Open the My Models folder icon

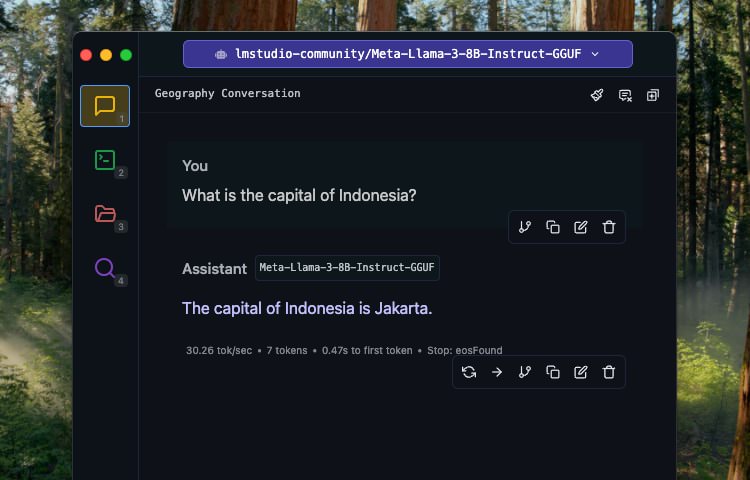point(105,214)
